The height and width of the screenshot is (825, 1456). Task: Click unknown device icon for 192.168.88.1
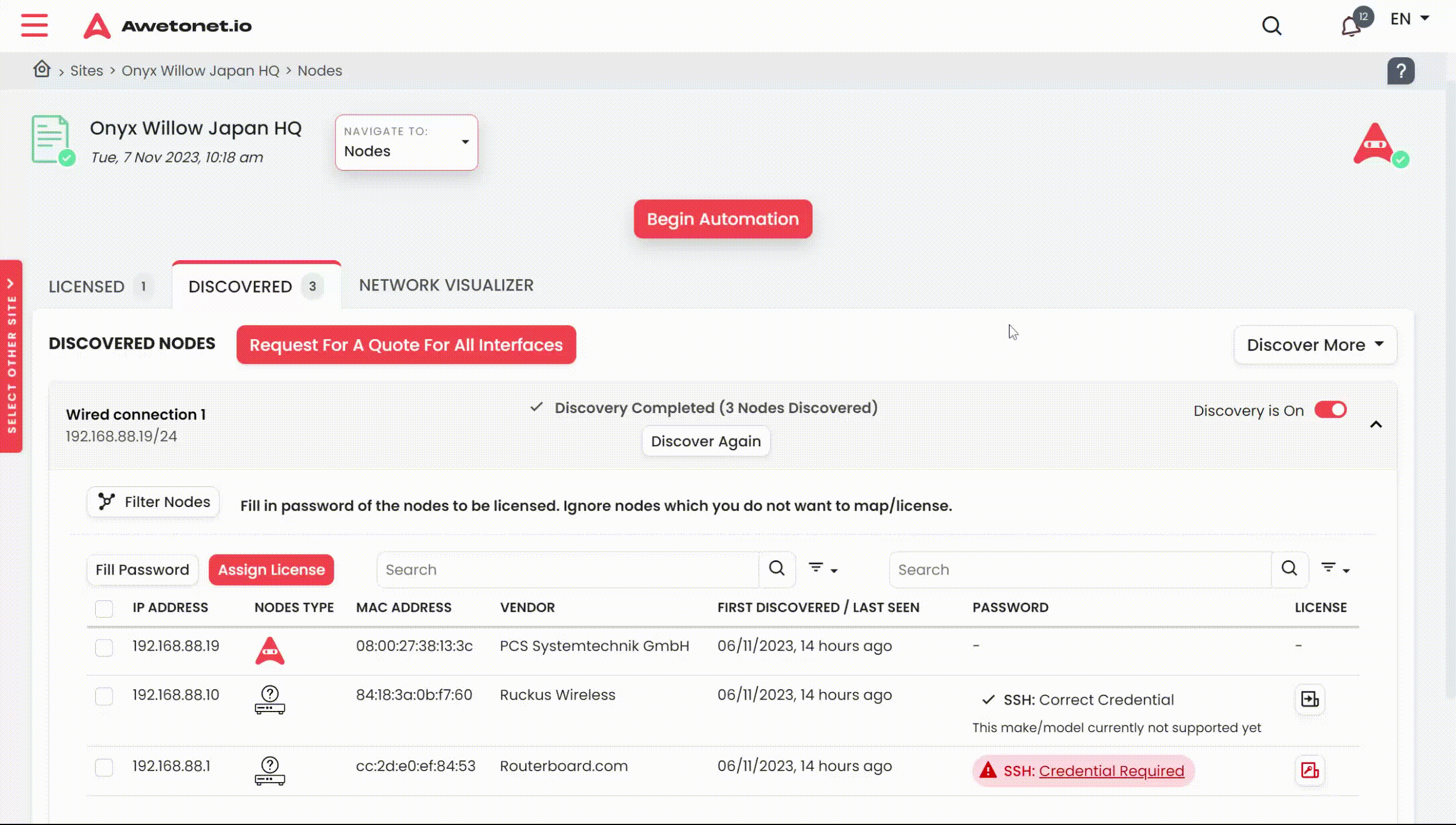point(269,771)
